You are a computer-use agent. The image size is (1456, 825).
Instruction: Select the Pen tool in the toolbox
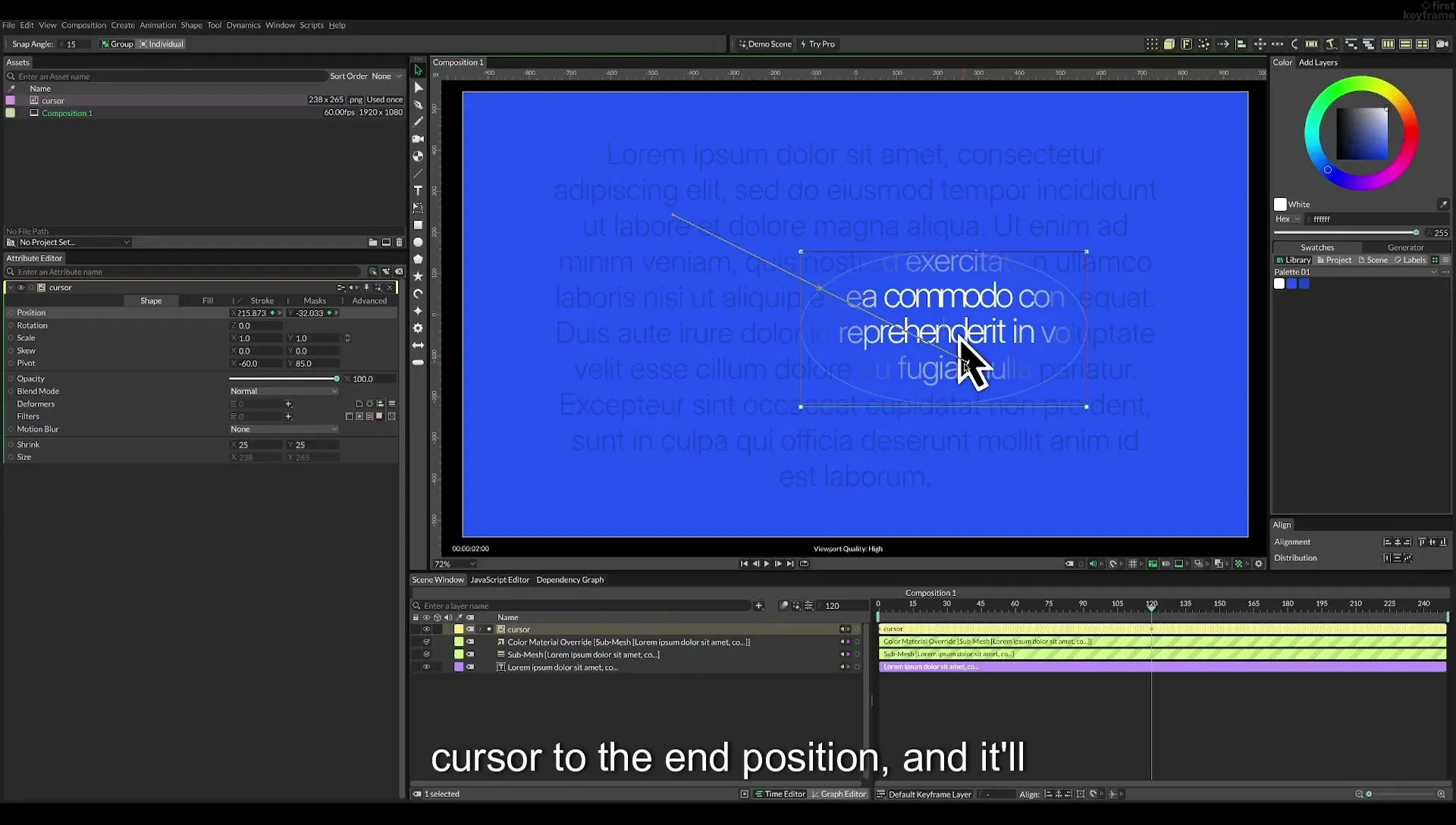(418, 105)
